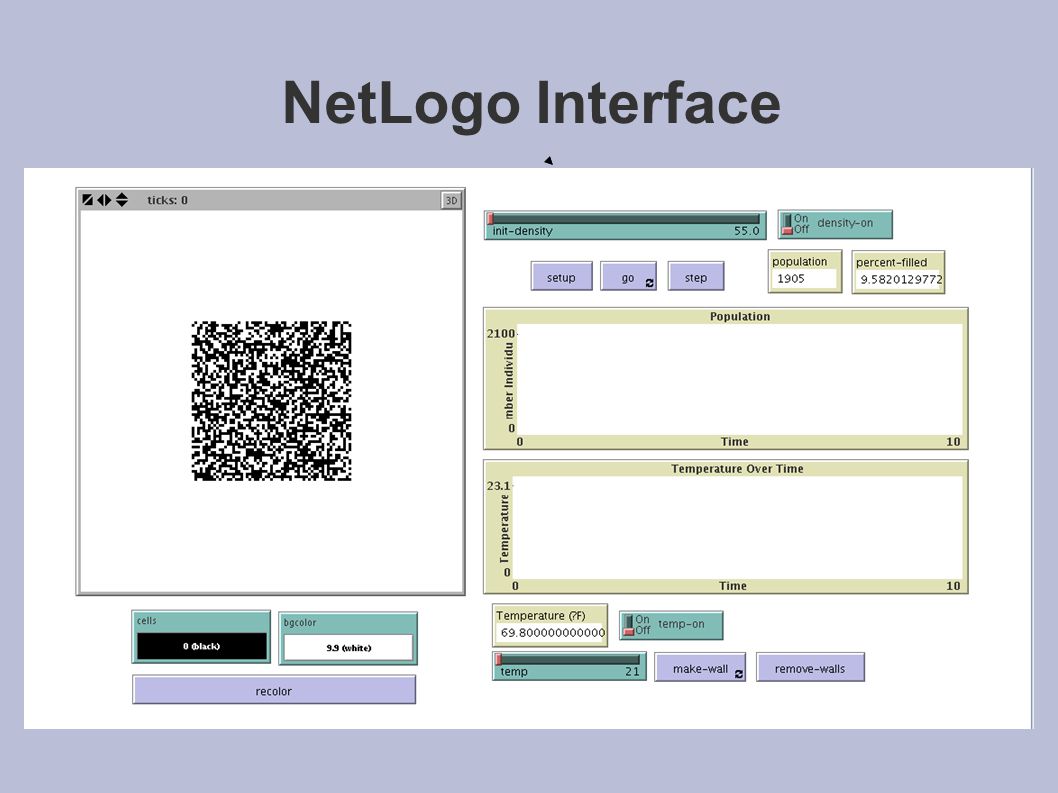
Task: Click the remove-walls button
Action: 810,667
